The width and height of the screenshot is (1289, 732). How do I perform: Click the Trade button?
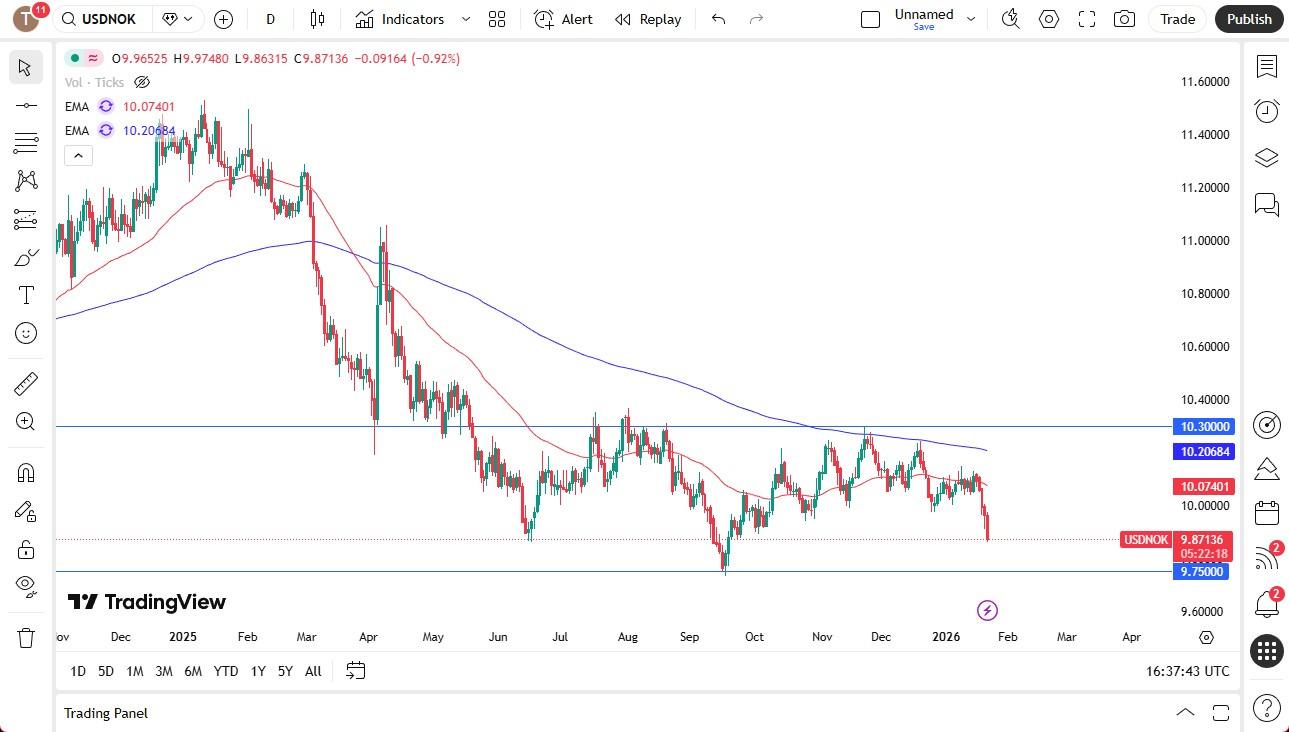[1177, 19]
